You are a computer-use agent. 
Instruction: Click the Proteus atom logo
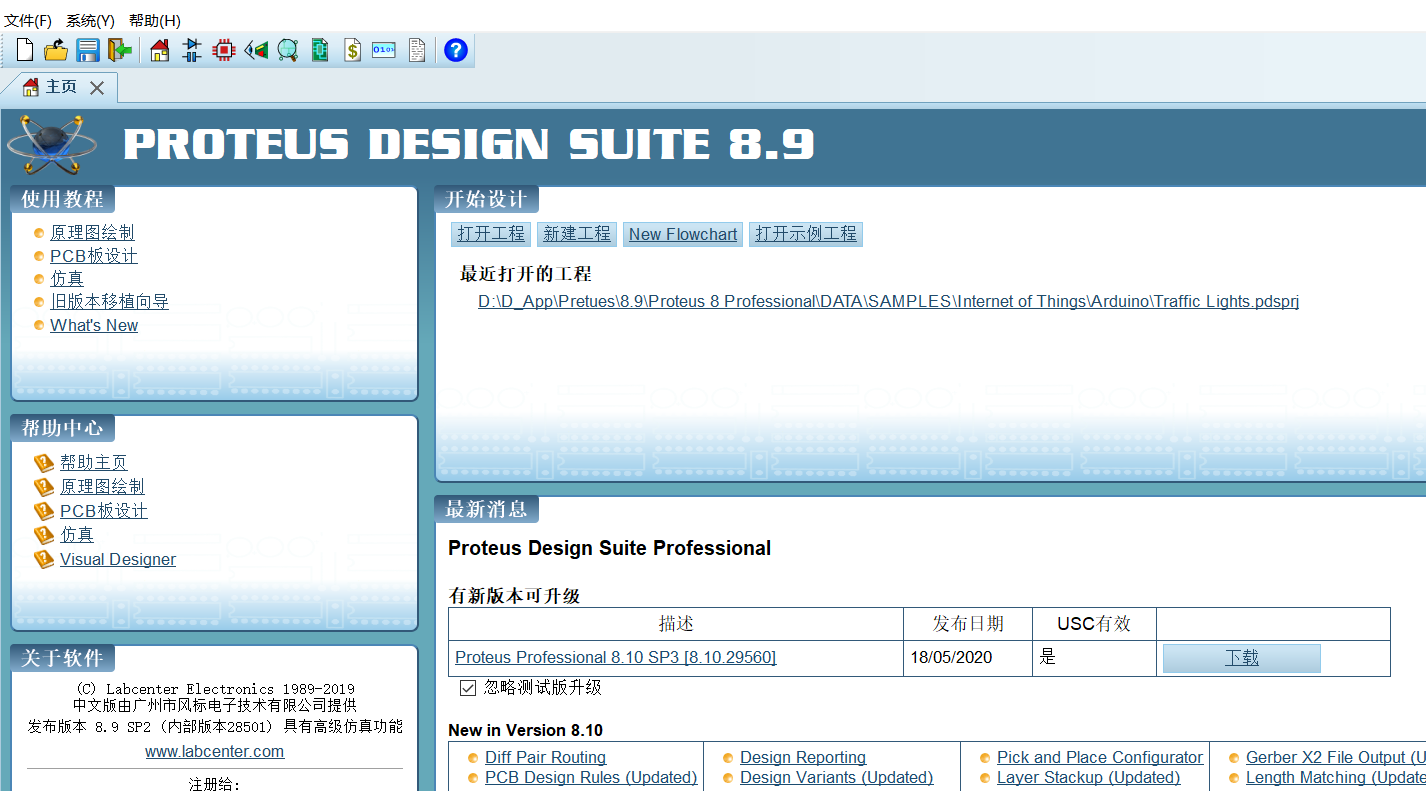pyautogui.click(x=53, y=144)
